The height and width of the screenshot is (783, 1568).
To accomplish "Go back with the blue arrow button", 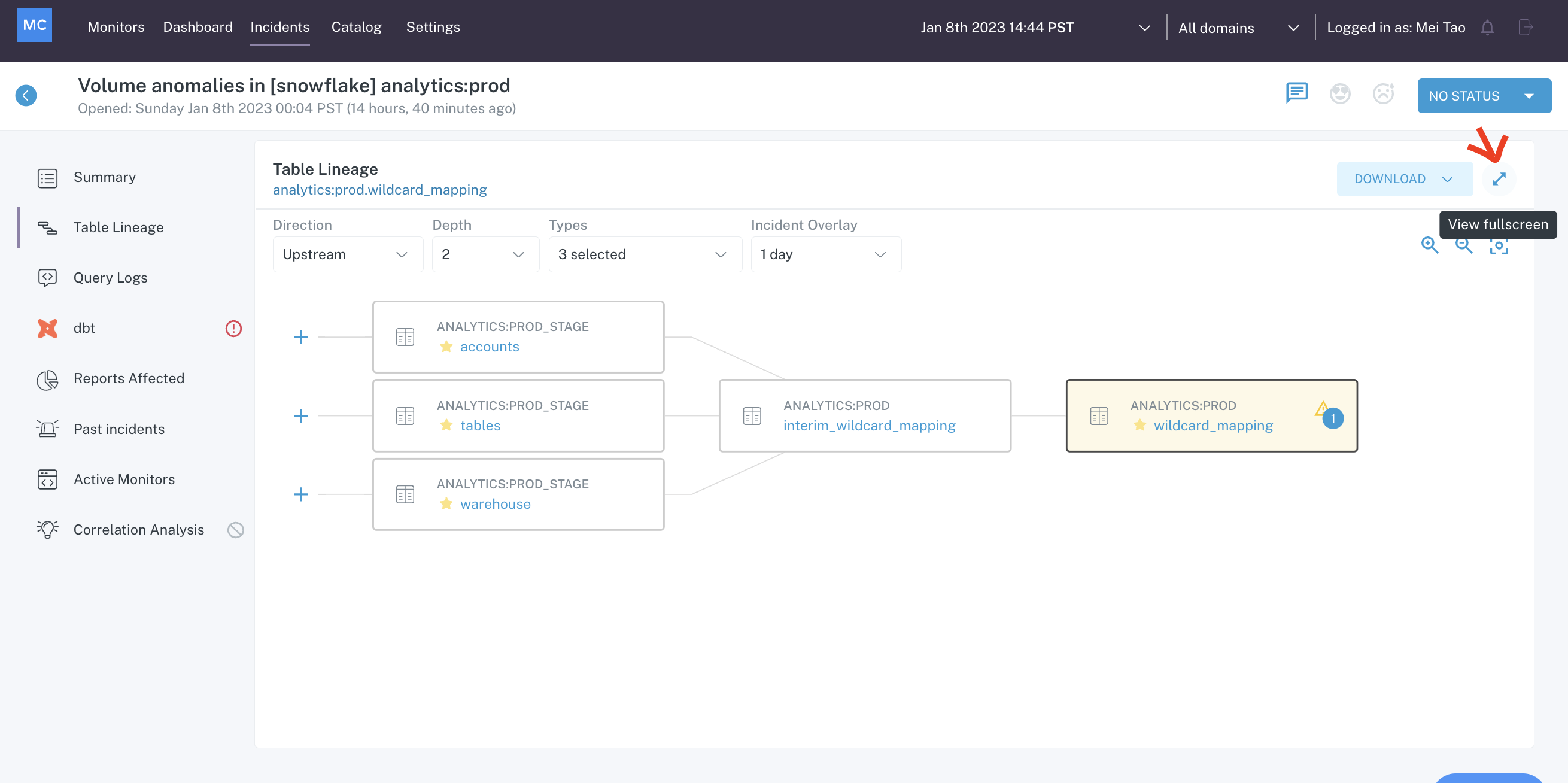I will [x=26, y=95].
